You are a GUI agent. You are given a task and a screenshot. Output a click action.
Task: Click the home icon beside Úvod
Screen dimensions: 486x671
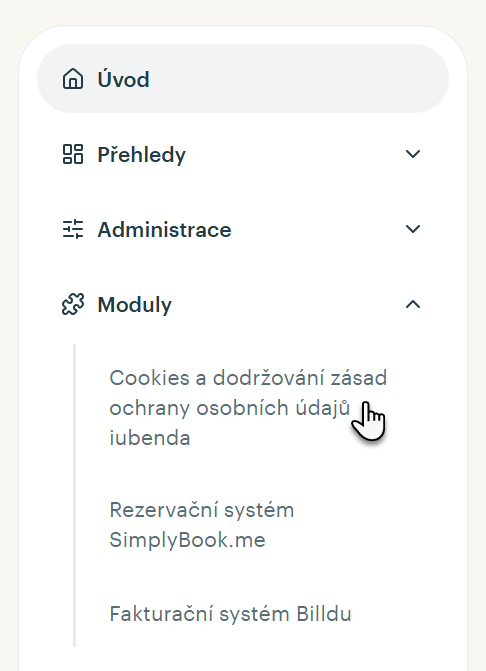(73, 79)
